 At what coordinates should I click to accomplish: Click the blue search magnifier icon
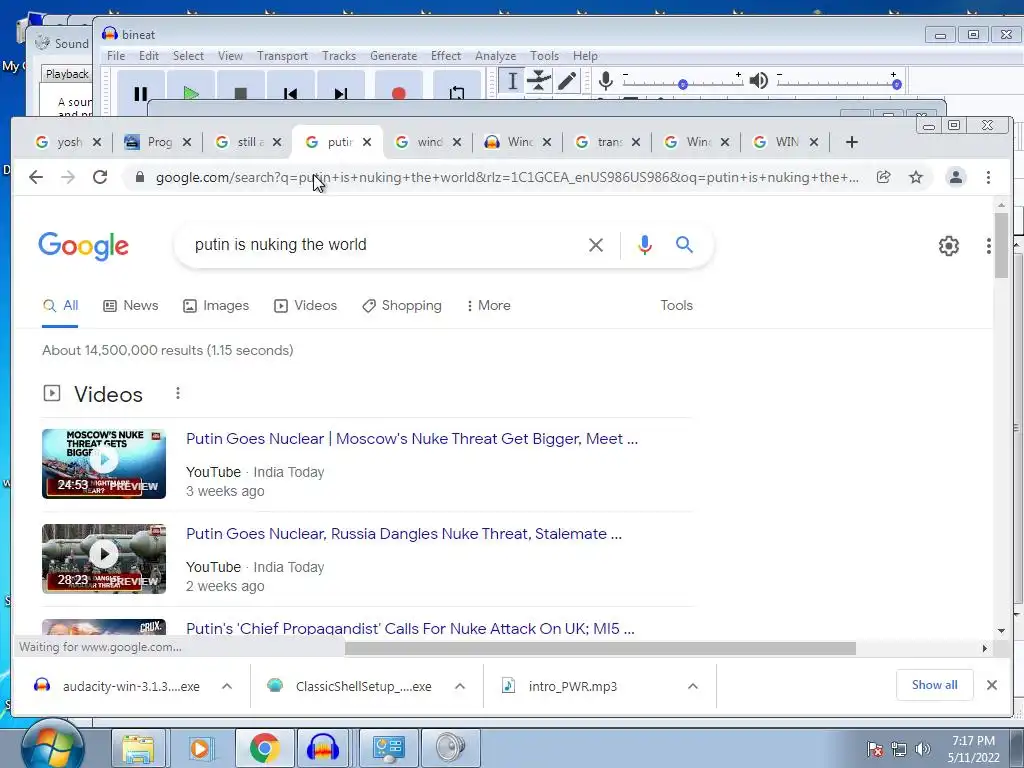(x=684, y=245)
